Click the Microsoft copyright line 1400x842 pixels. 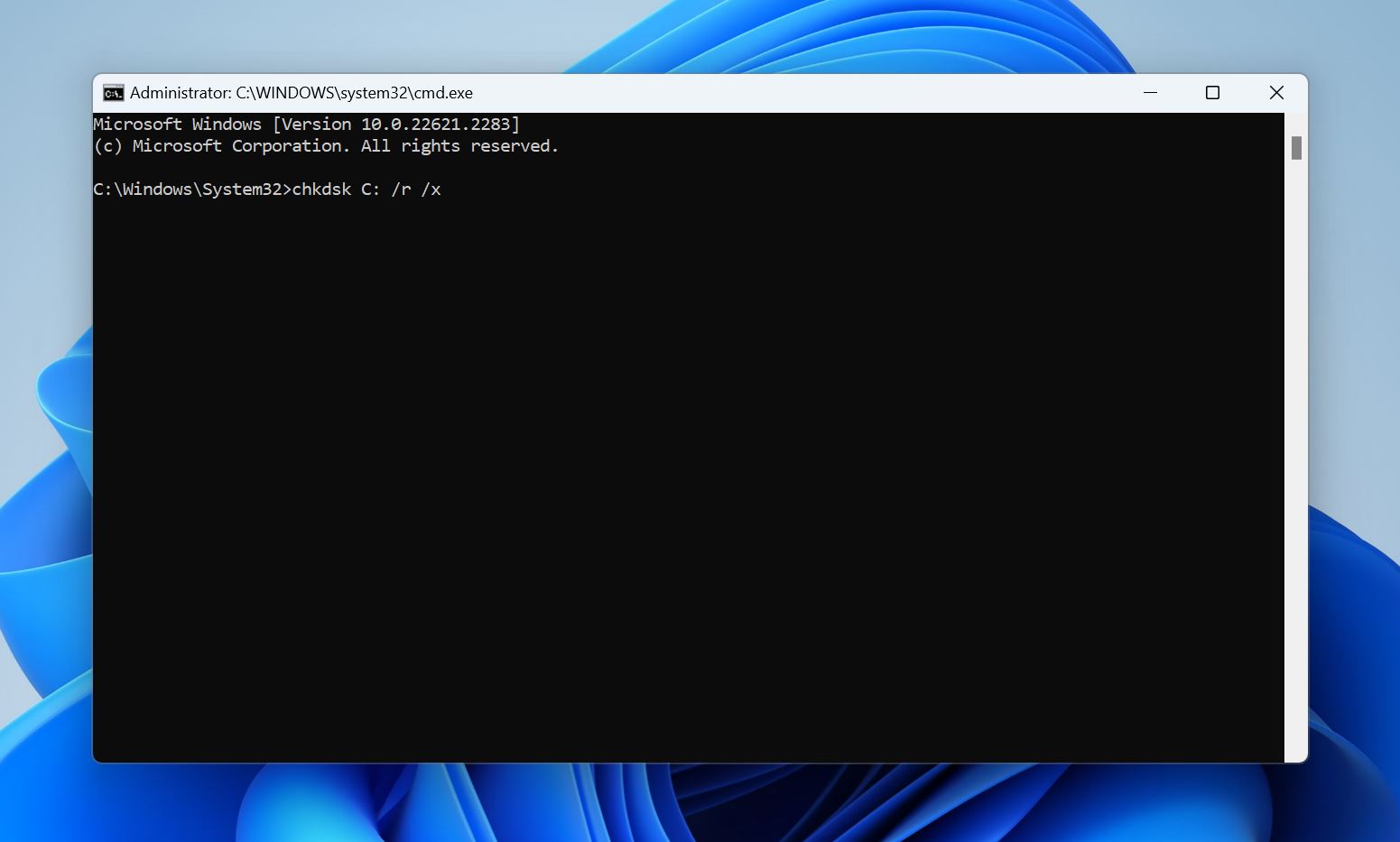(x=327, y=145)
